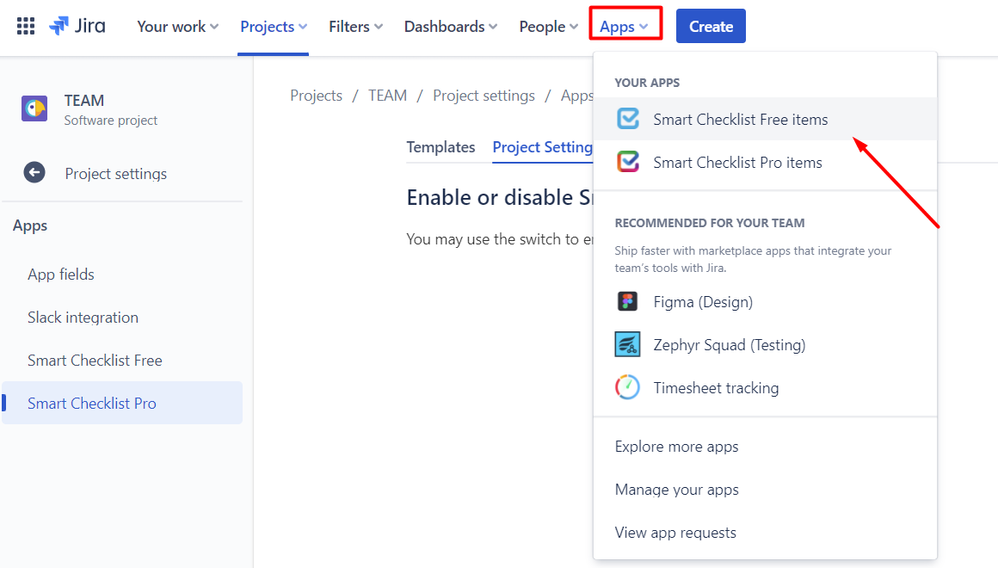Click the Jira logo
Viewport: 998px width, 568px height.
[x=77, y=26]
